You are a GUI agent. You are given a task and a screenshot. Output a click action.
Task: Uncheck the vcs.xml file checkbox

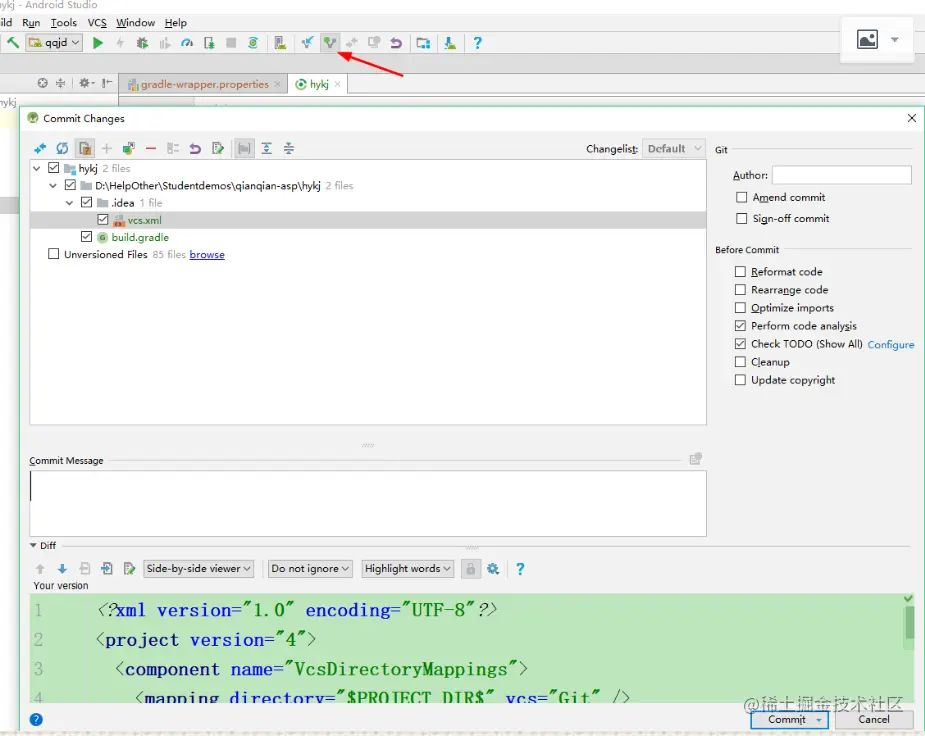pos(103,220)
